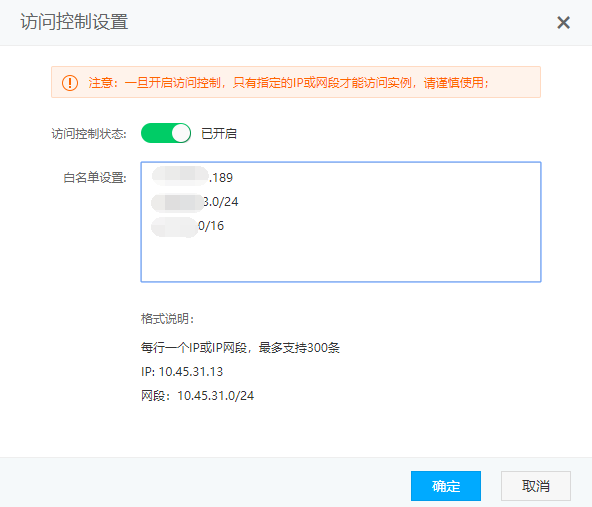
Task: Place cursor after the 0/16 entry
Action: click(224, 226)
